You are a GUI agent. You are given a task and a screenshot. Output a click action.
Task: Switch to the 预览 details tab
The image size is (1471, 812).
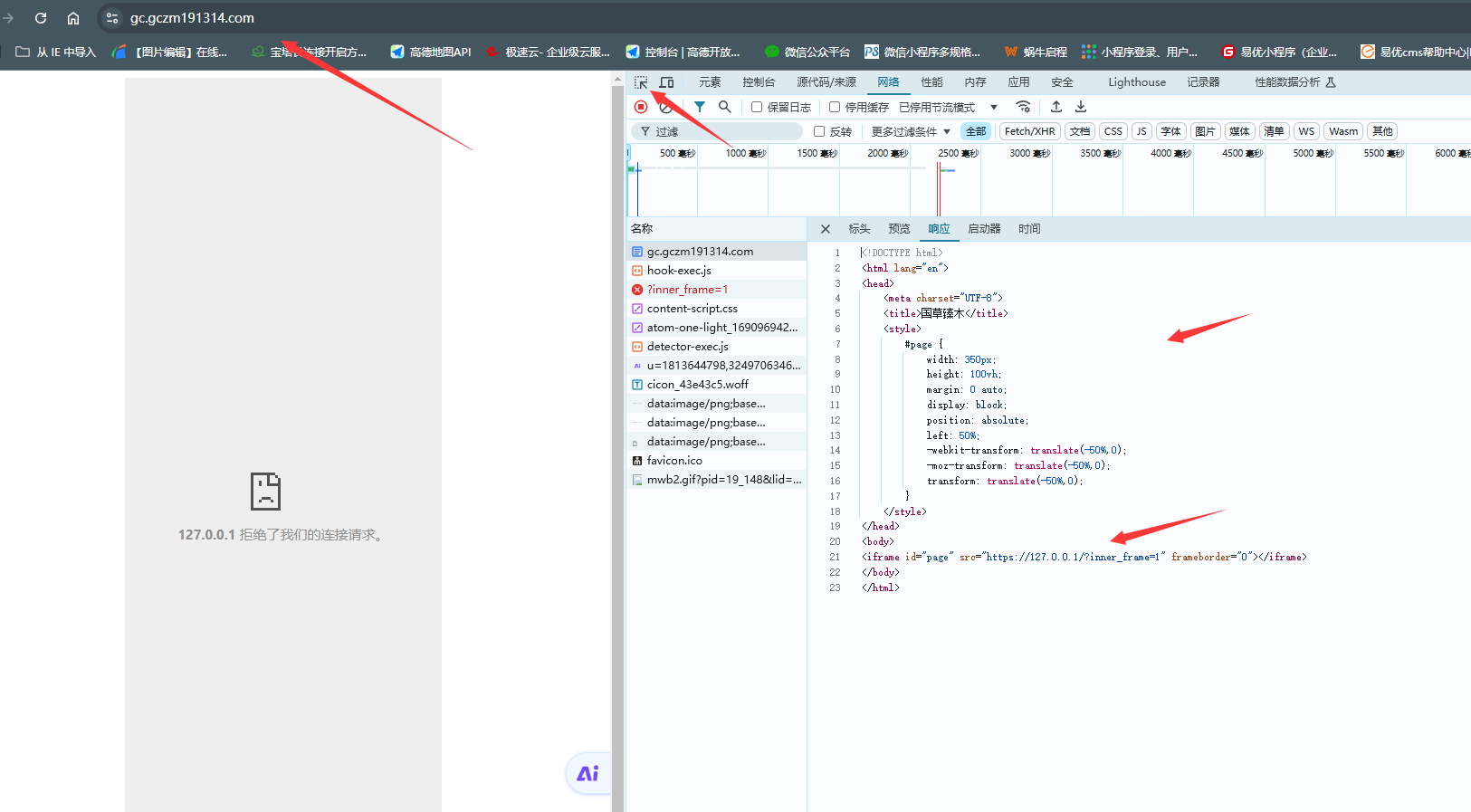(x=899, y=229)
